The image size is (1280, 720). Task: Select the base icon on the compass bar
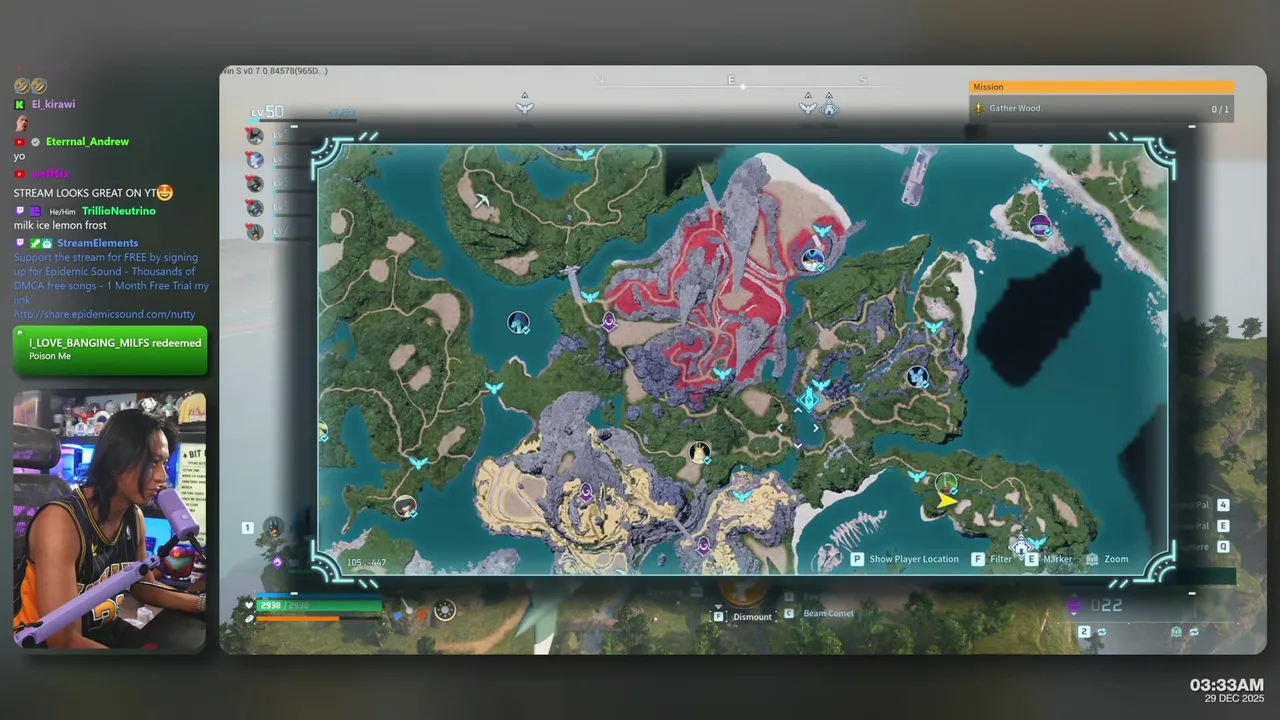829,108
